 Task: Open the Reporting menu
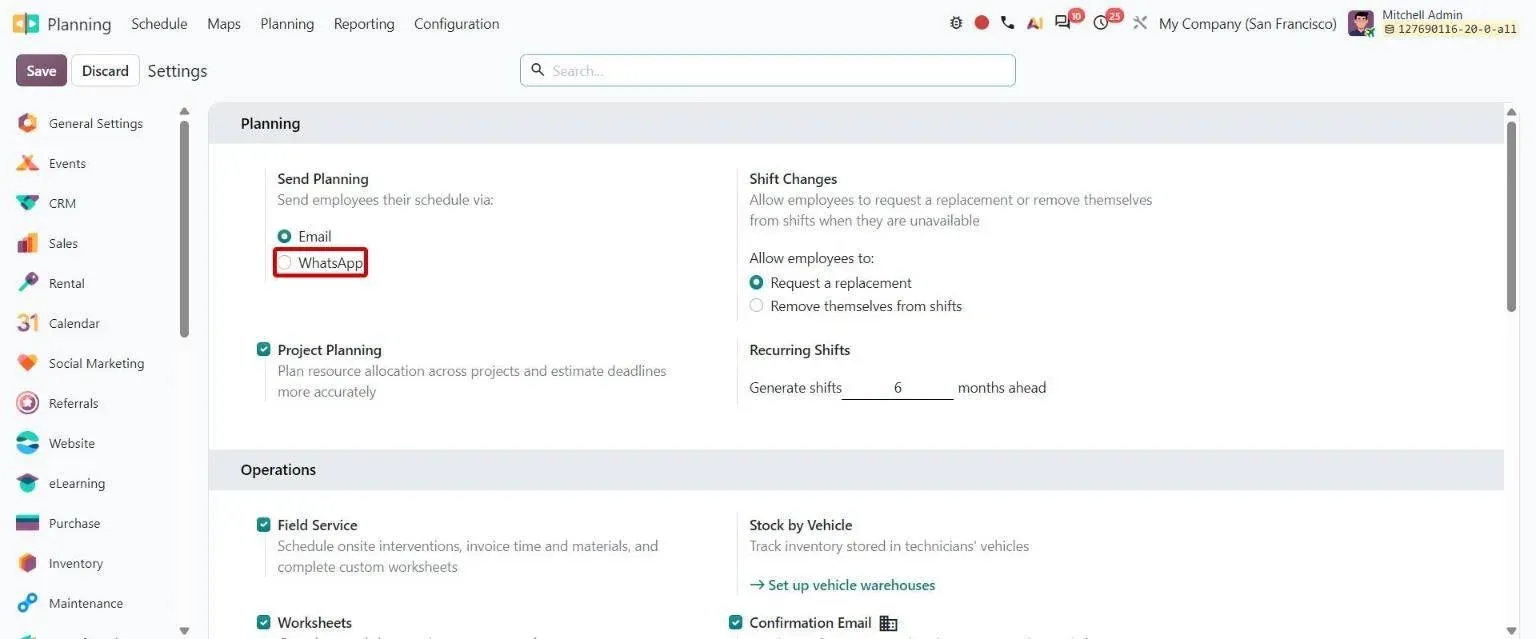tap(364, 24)
